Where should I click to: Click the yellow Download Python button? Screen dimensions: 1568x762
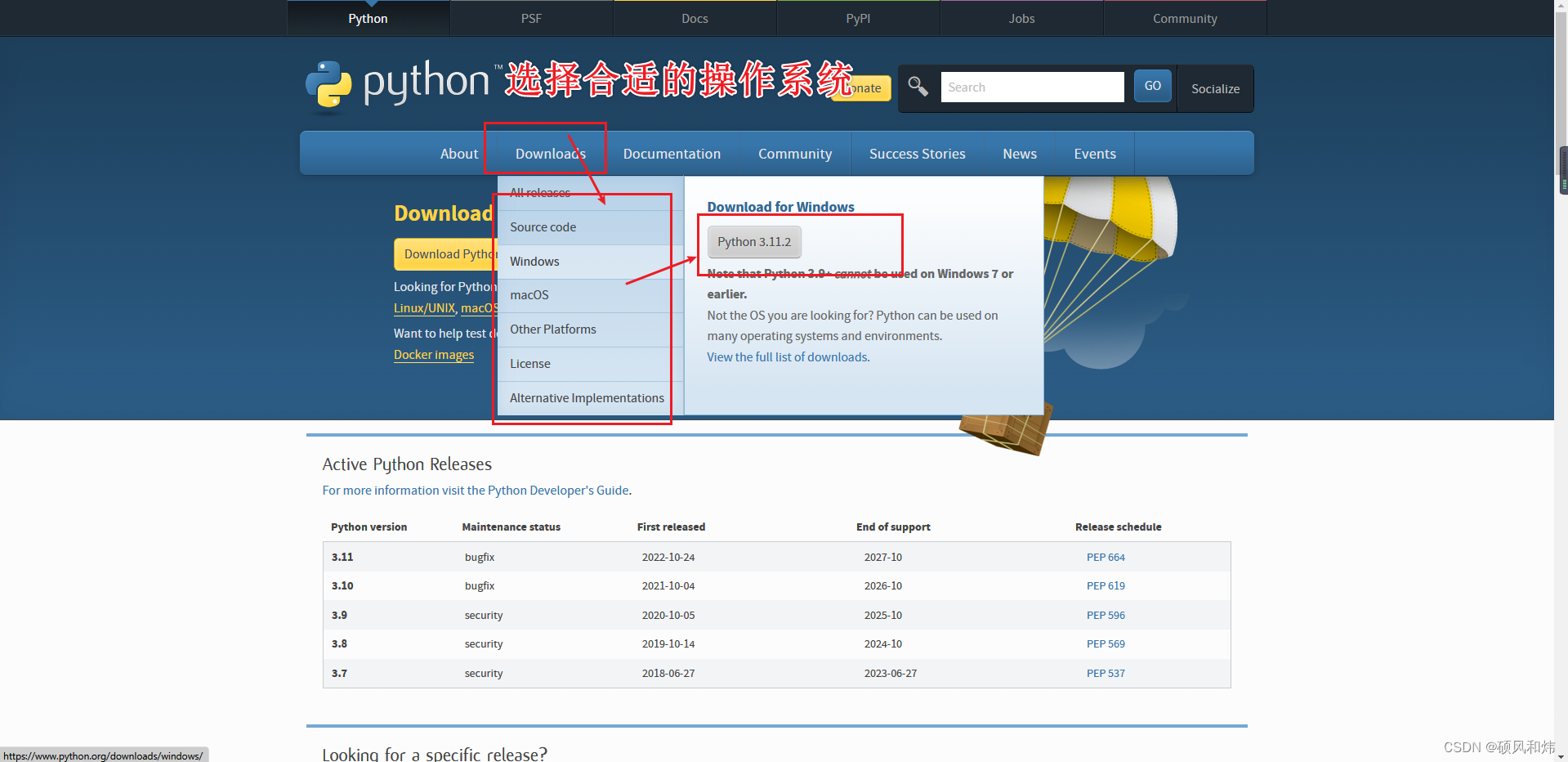point(446,254)
